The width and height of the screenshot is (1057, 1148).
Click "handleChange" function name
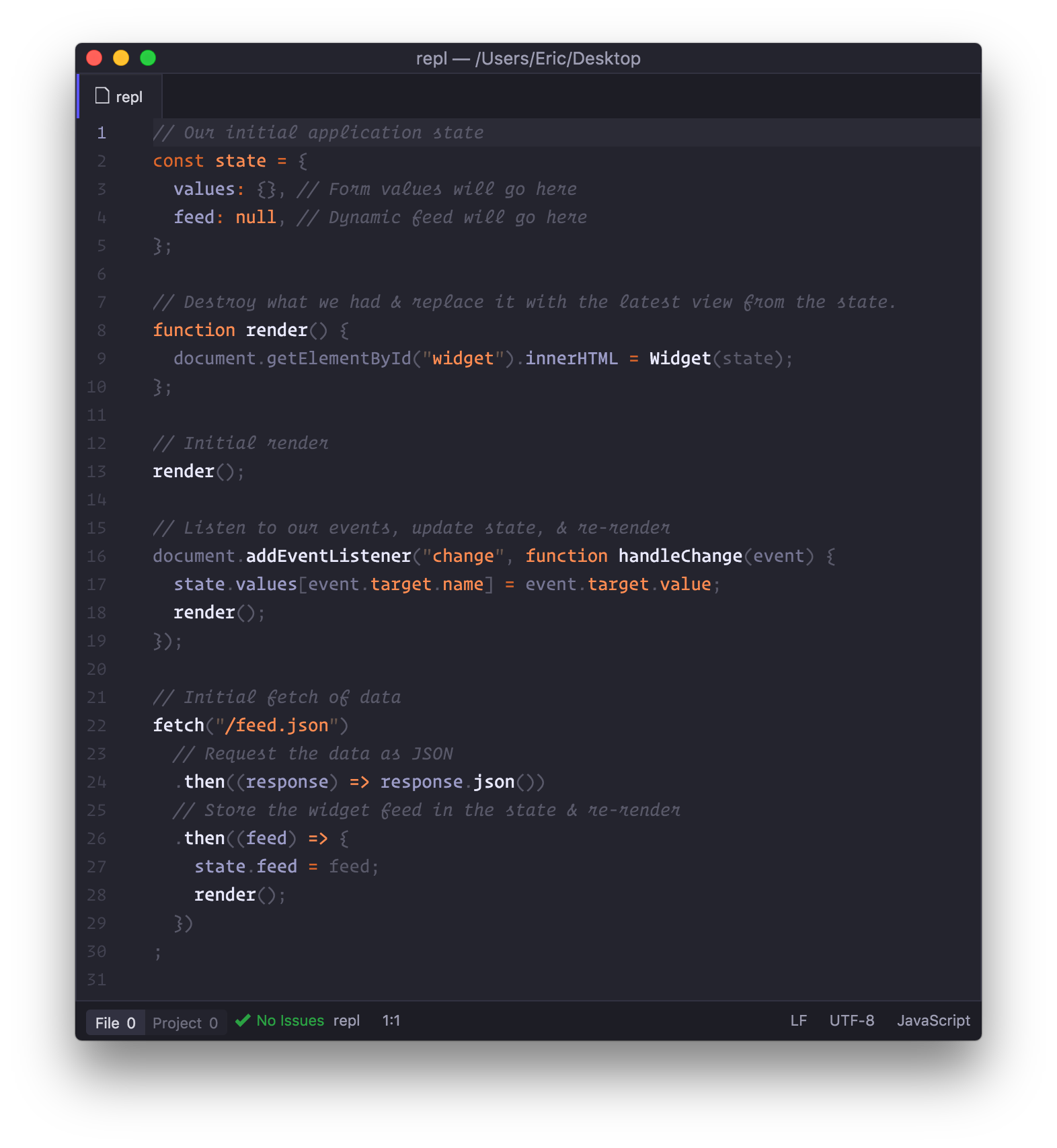[x=680, y=556]
